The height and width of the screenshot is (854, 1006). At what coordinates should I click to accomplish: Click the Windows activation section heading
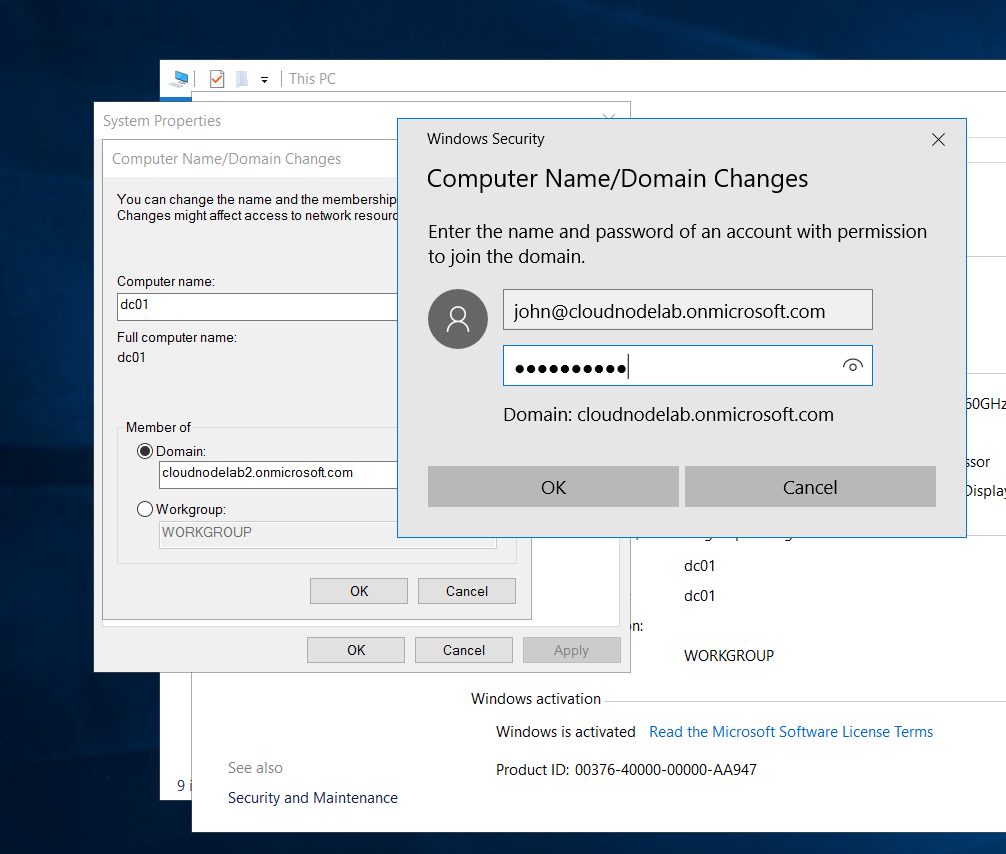536,699
